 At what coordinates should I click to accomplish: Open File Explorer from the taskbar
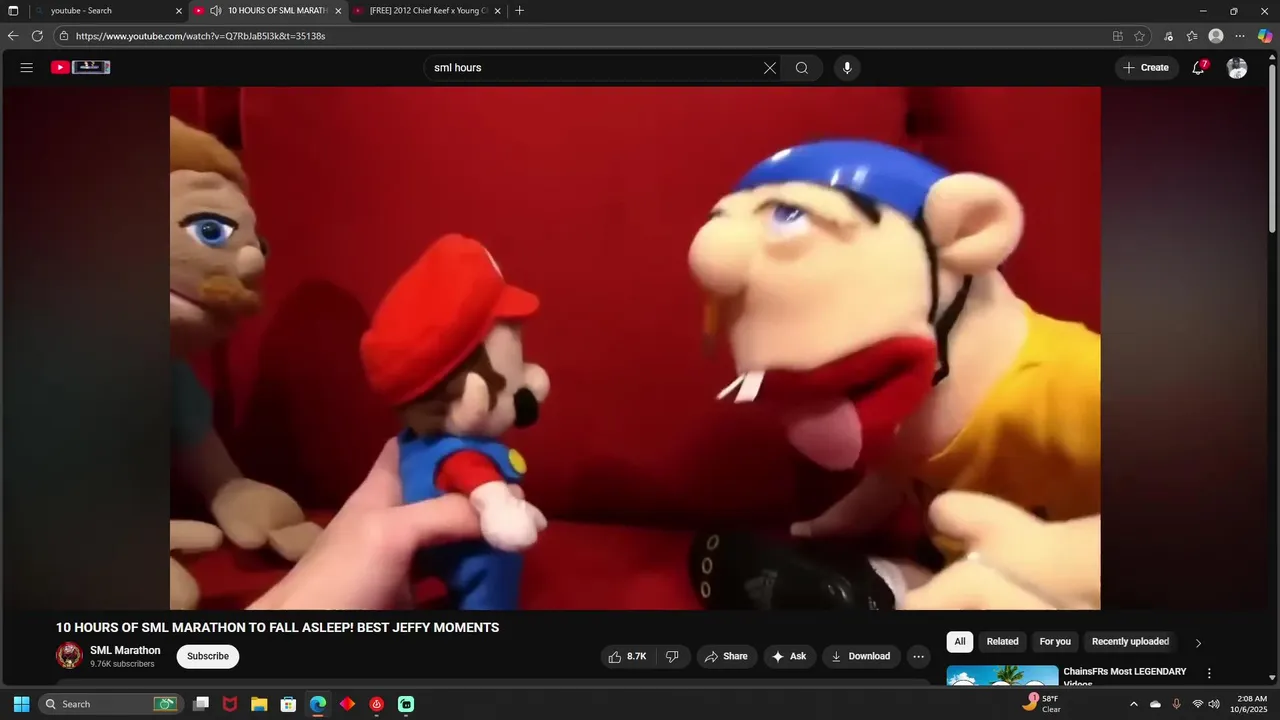coord(259,704)
